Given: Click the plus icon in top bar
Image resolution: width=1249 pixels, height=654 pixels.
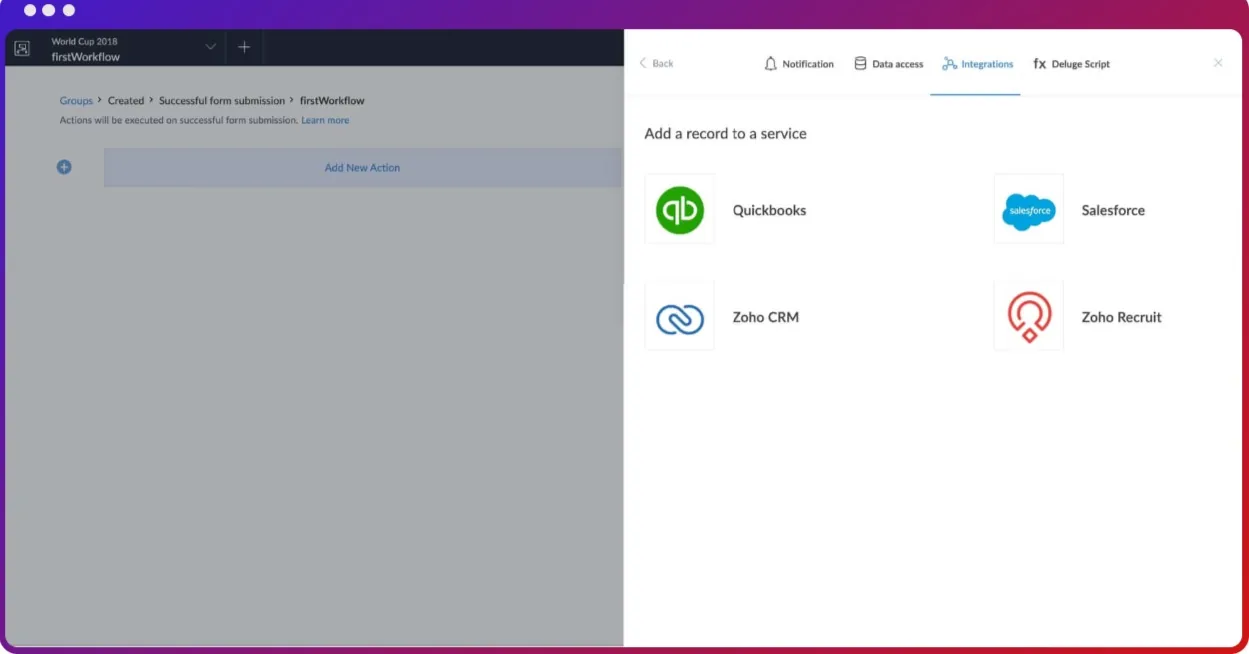Looking at the screenshot, I should tap(244, 47).
